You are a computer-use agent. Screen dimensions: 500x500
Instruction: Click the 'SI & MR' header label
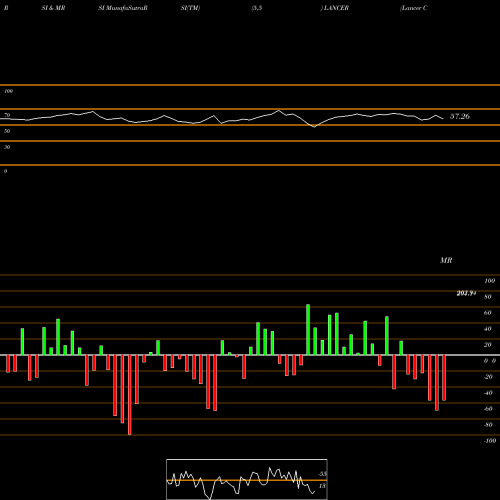coord(53,8)
